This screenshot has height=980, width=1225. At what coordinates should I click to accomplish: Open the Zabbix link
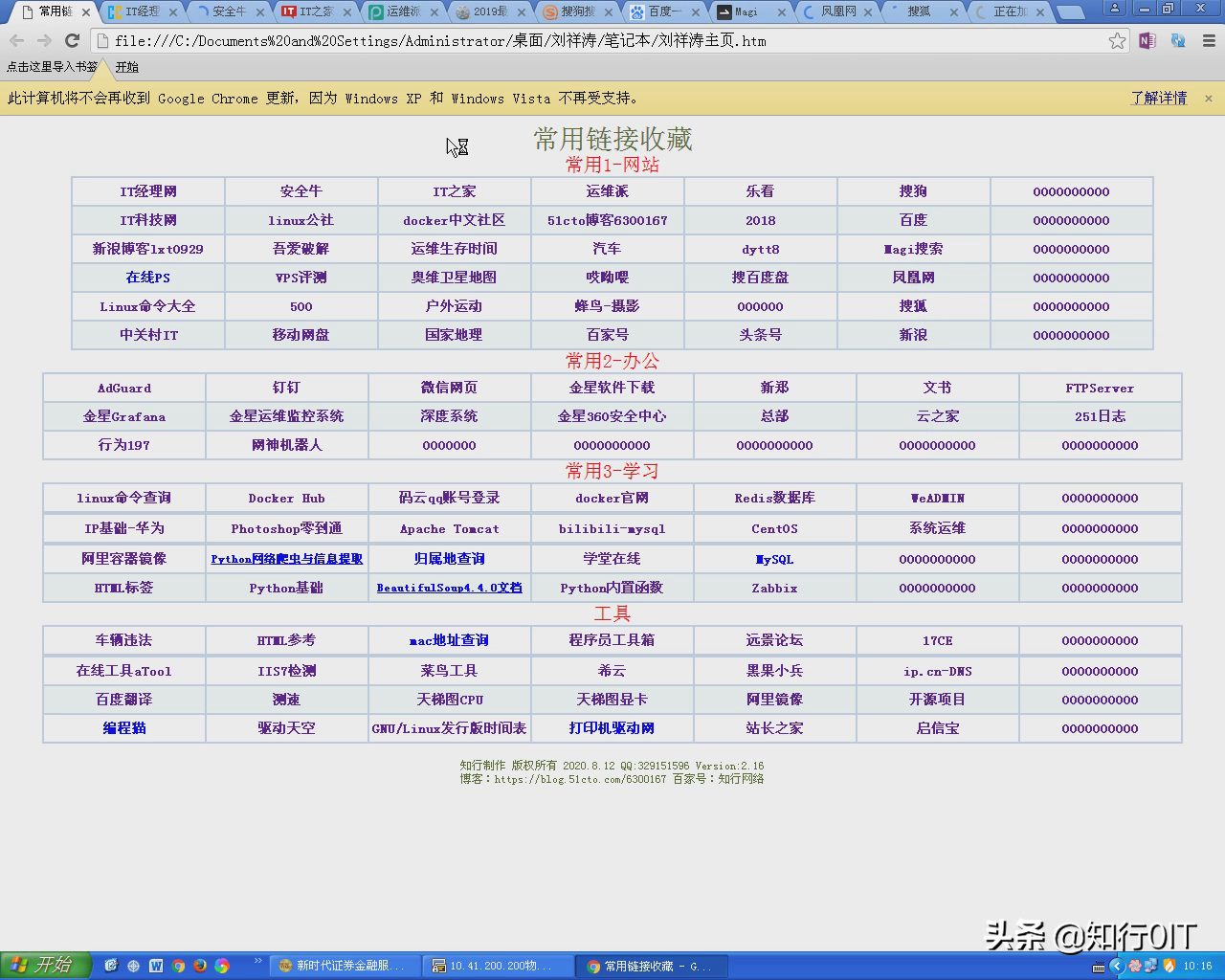[775, 588]
